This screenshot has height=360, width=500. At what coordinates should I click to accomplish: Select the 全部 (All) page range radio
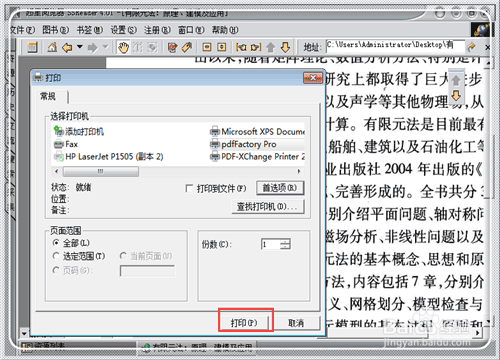point(56,243)
